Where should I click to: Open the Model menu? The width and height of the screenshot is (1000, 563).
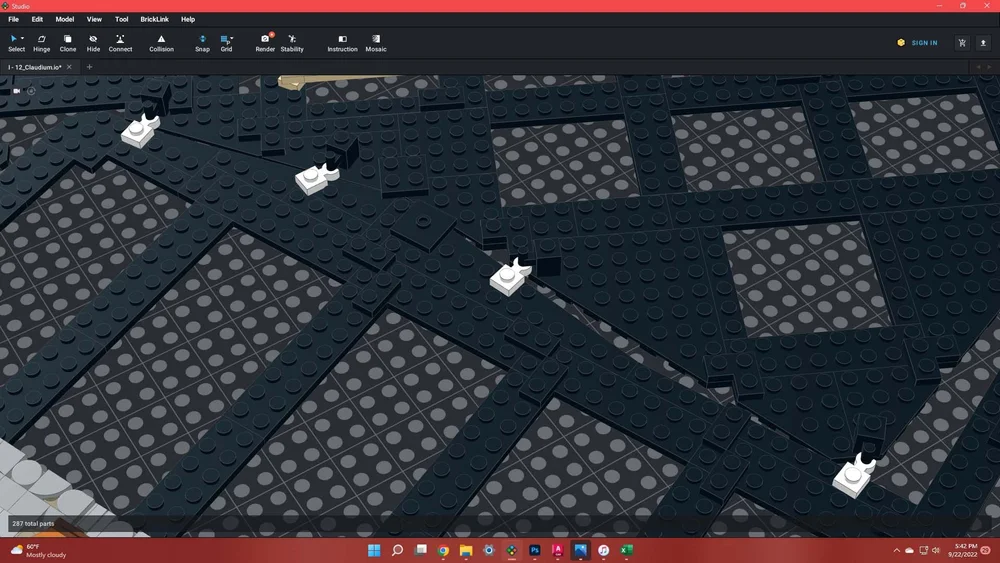point(64,19)
